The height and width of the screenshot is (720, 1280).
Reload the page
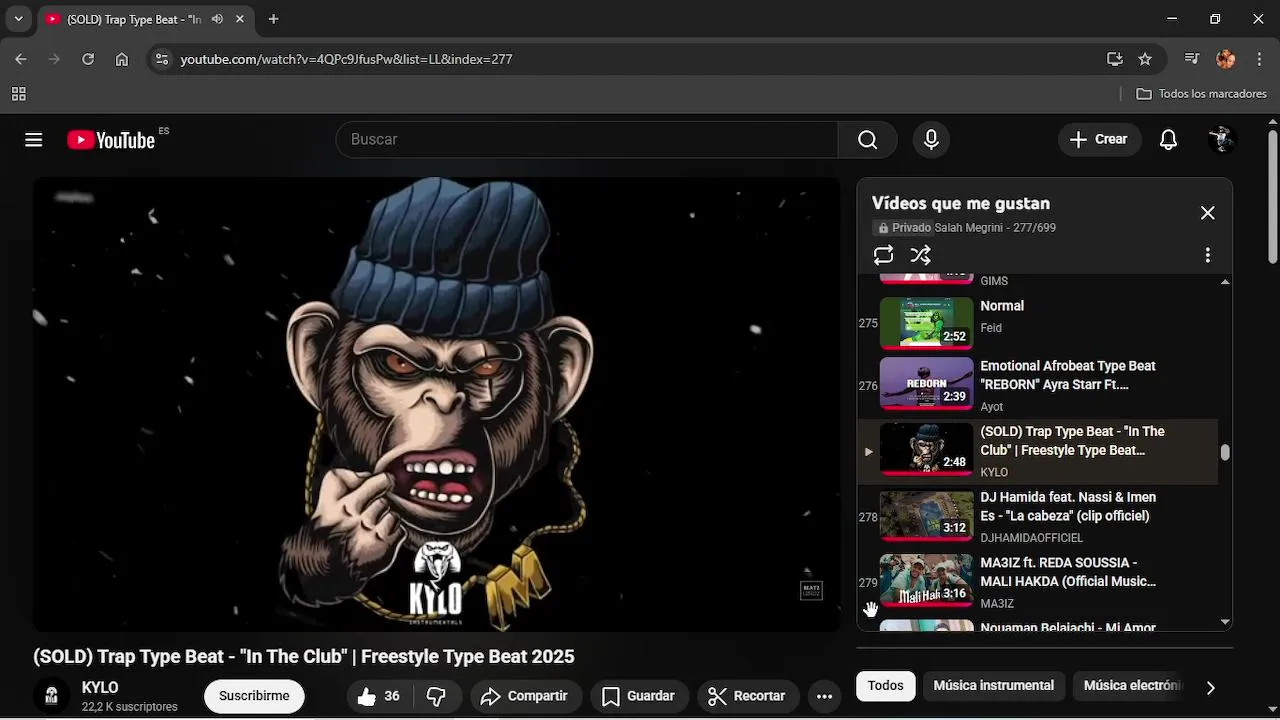coord(88,59)
